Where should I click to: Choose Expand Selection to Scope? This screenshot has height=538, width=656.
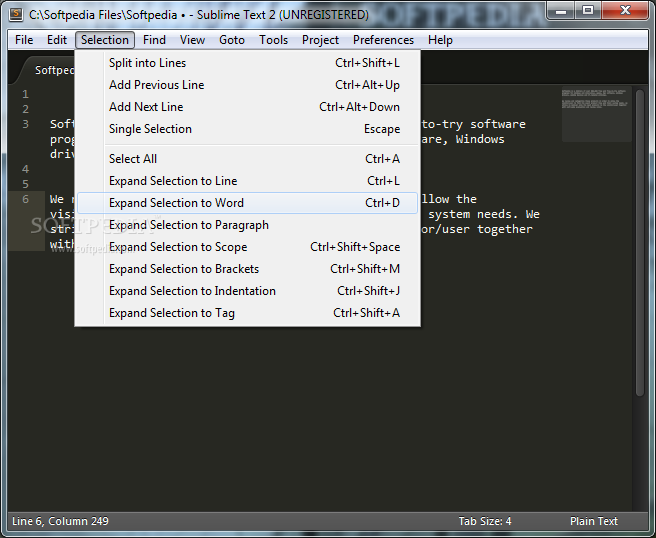pos(247,247)
